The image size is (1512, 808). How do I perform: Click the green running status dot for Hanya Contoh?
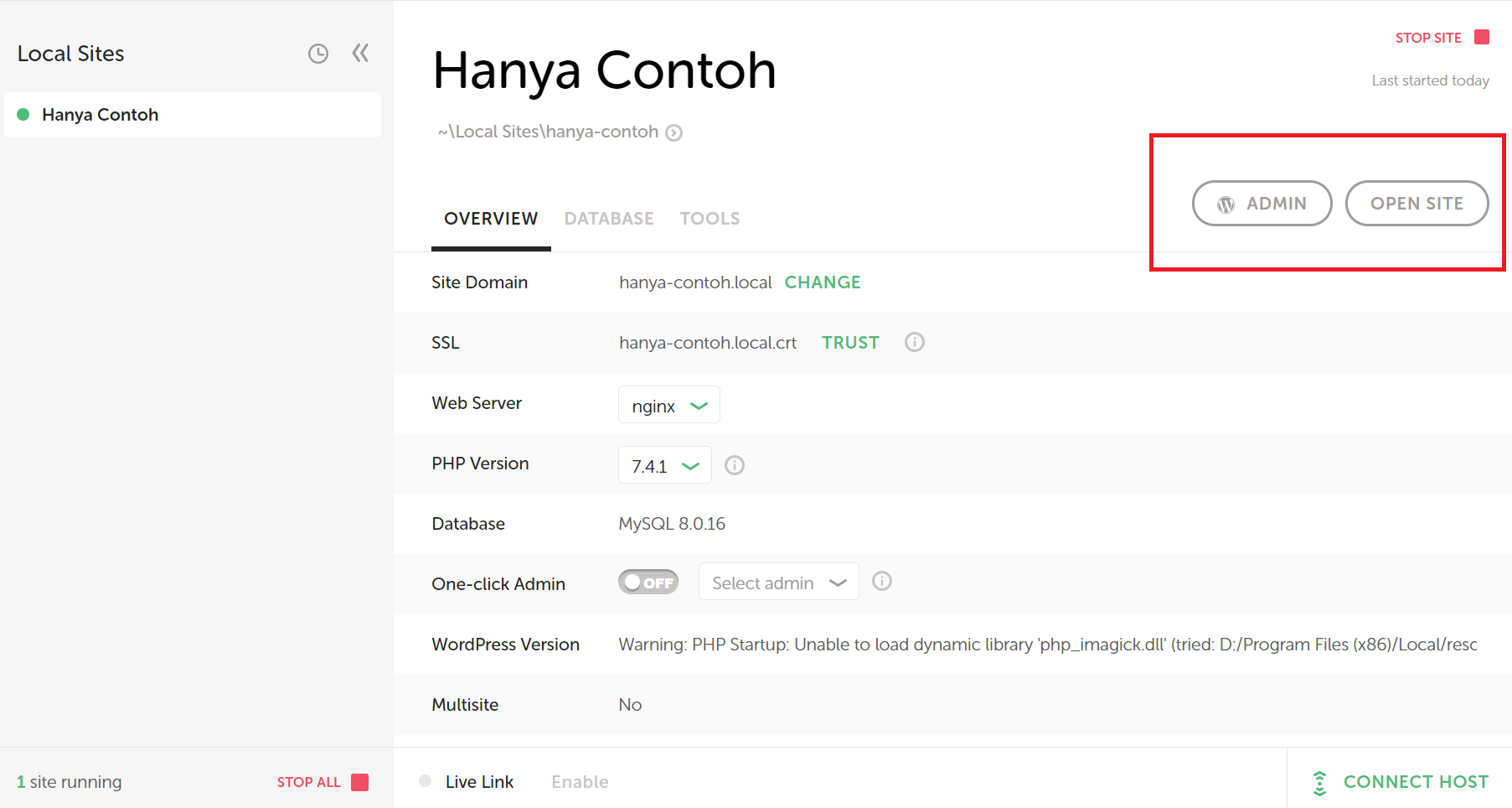click(24, 114)
